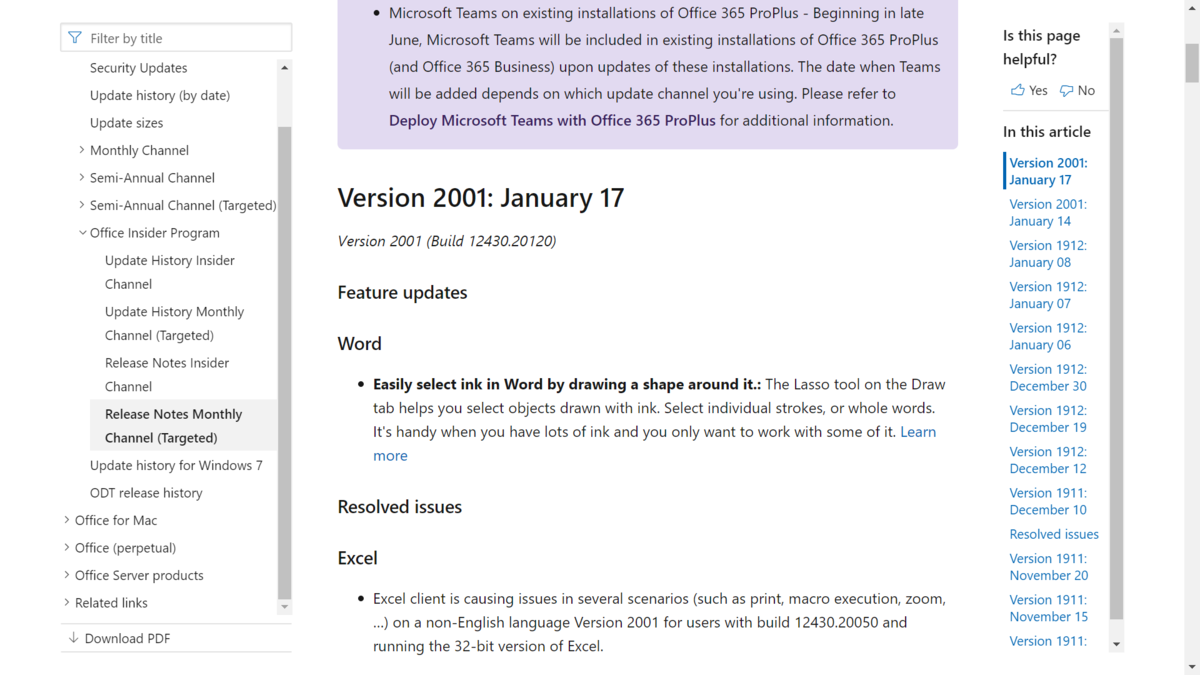Expand Semi-Annual Channel (Targeted) node
The height and width of the screenshot is (675, 1200).
pyautogui.click(x=81, y=205)
